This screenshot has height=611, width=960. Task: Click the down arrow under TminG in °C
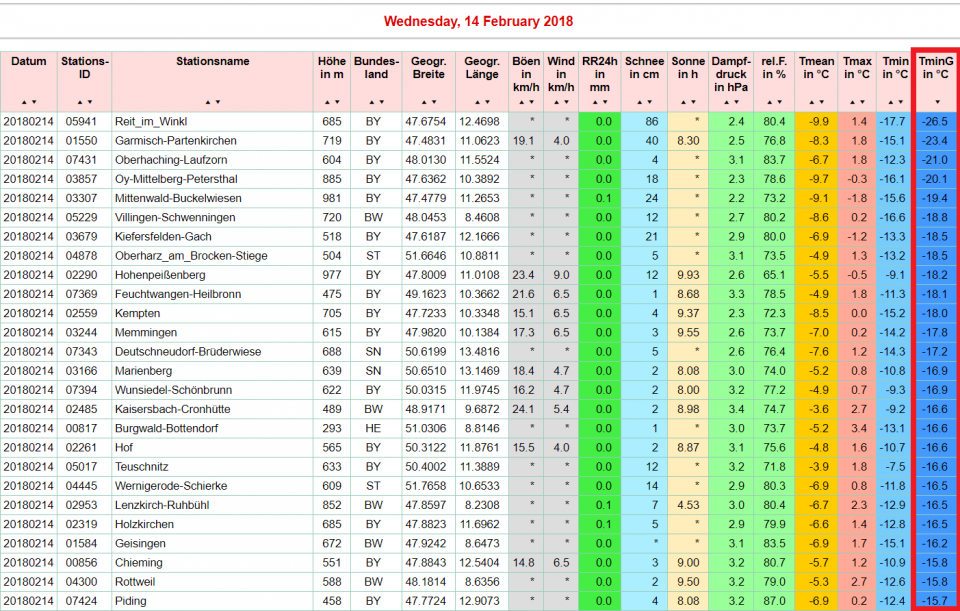(937, 103)
